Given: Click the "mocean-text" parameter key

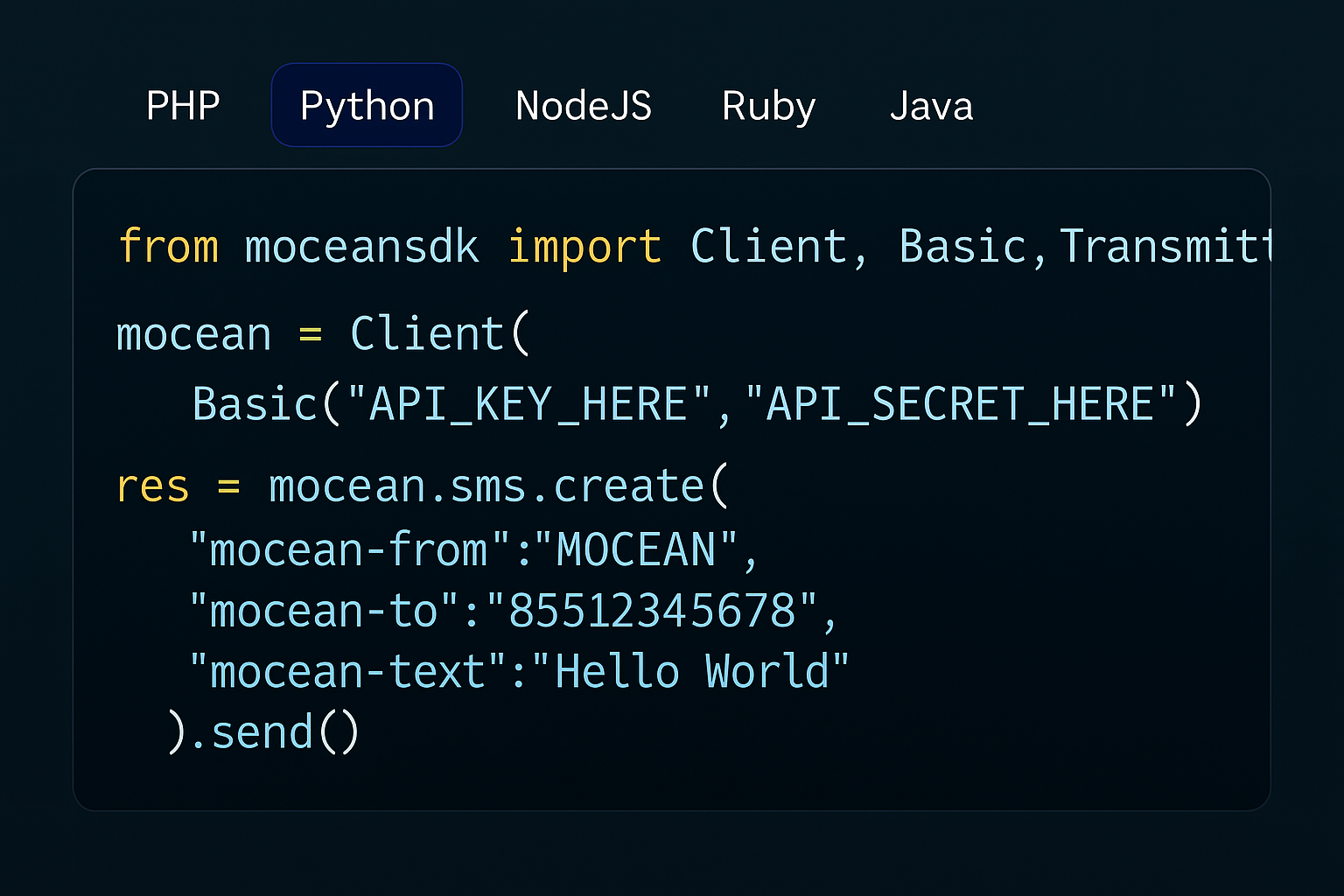Looking at the screenshot, I should point(348,672).
